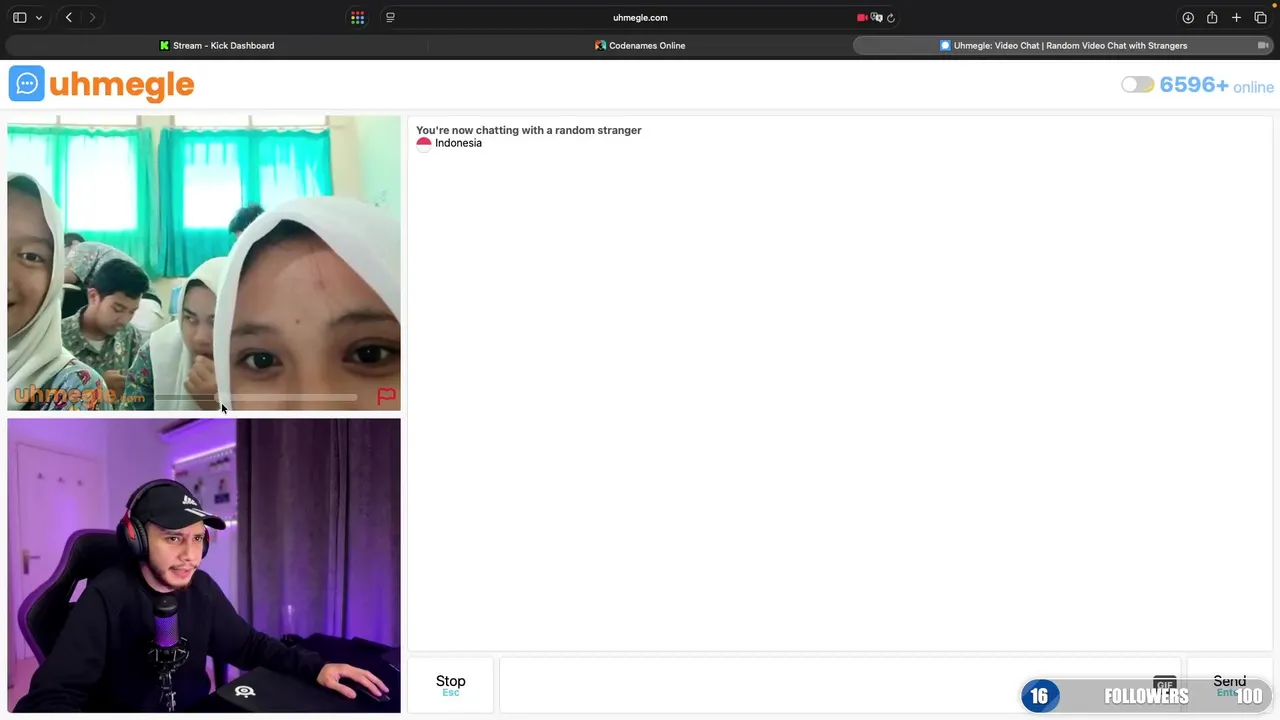The height and width of the screenshot is (720, 1280).
Task: Show Safari downloads
Action: click(1188, 17)
